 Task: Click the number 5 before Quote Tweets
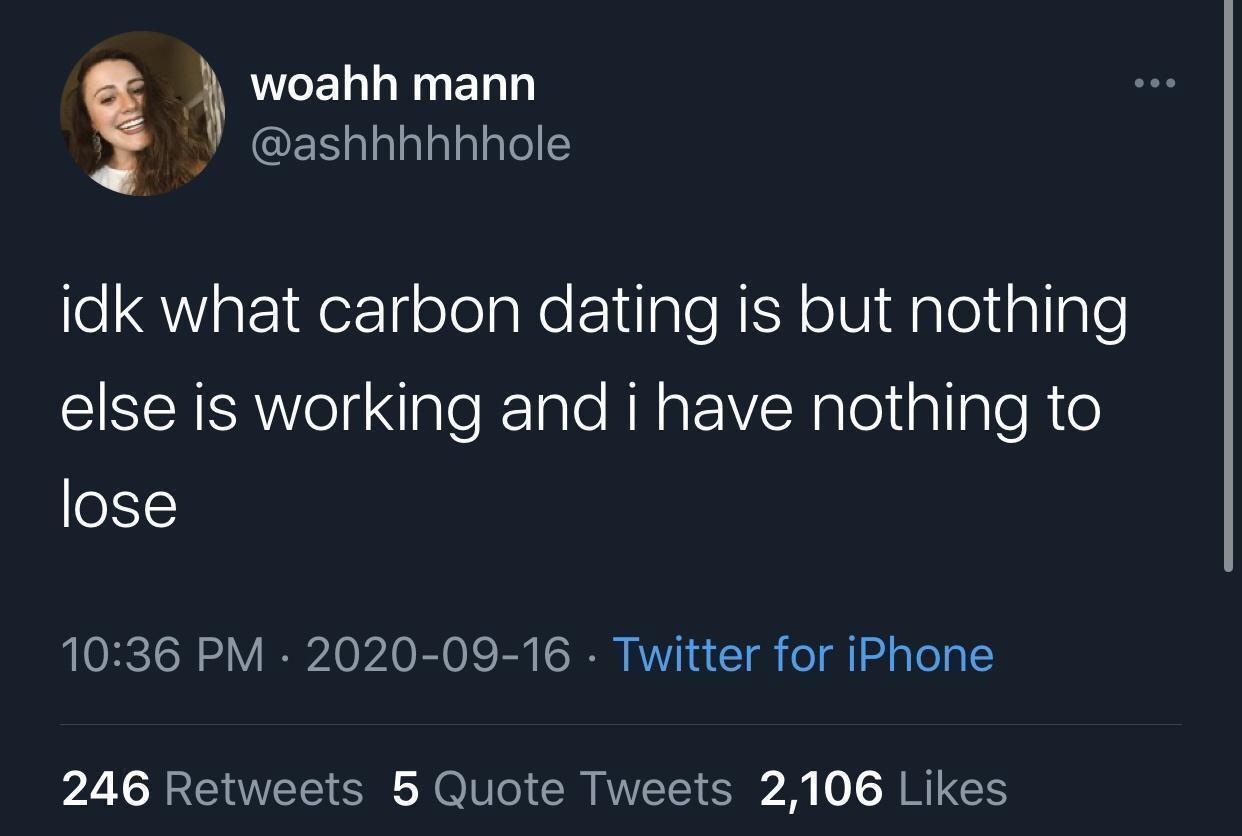click(405, 788)
